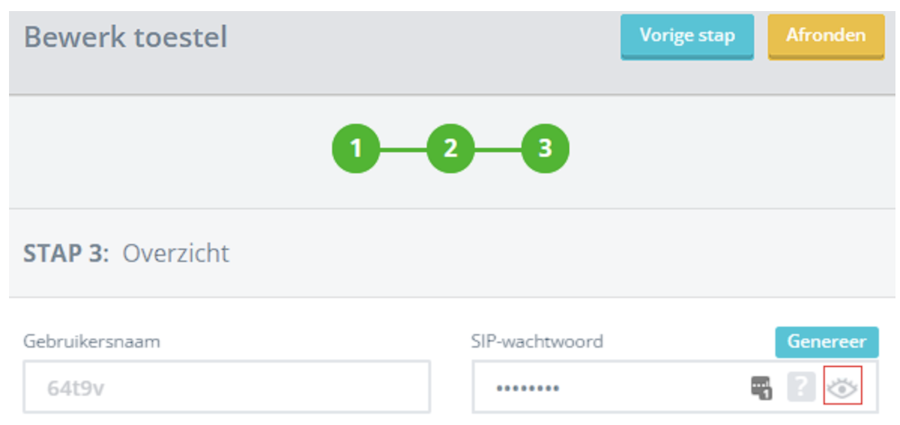The width and height of the screenshot is (900, 425).
Task: Focus the Gebruikersnaam input field
Action: point(227,387)
